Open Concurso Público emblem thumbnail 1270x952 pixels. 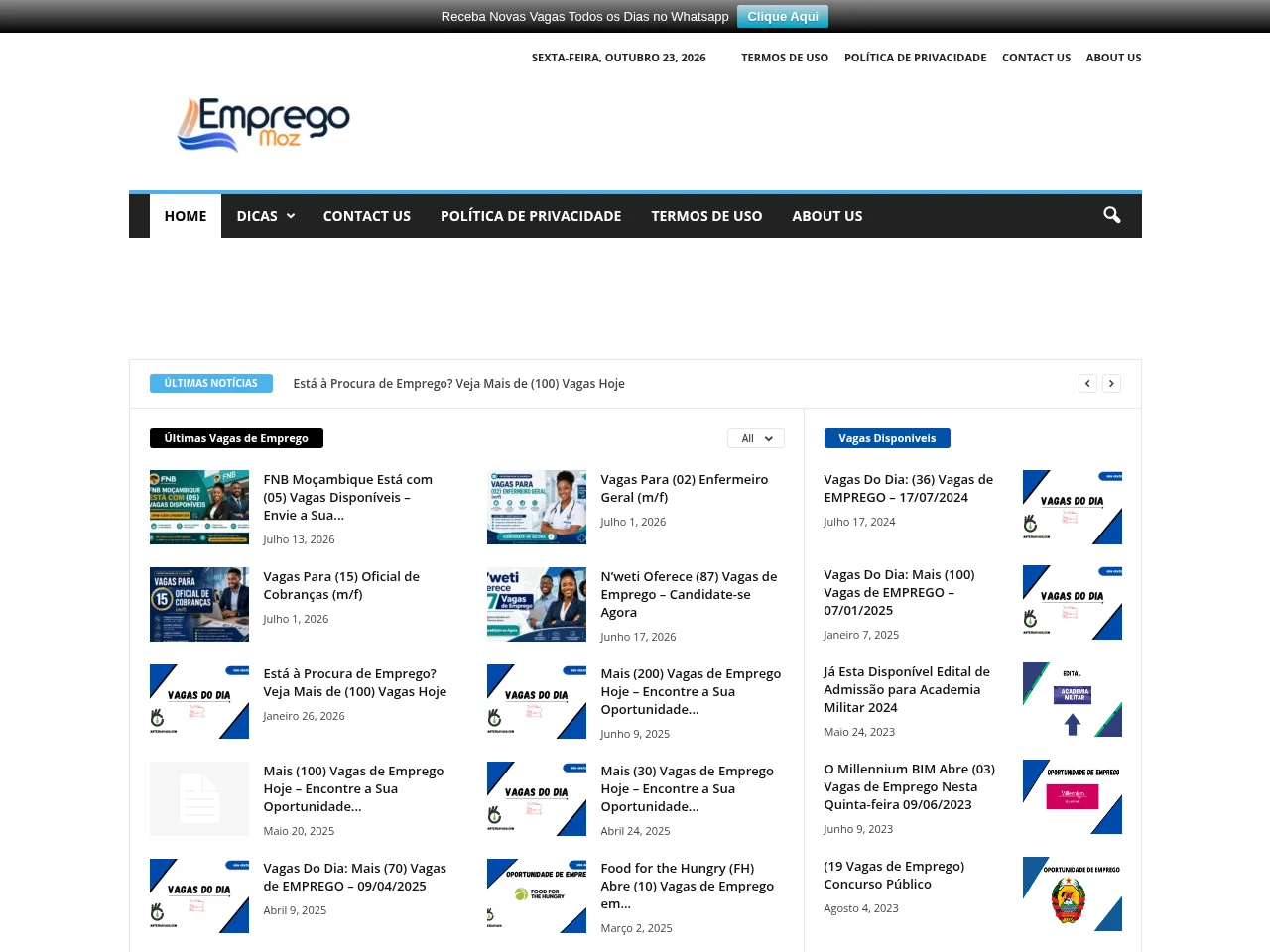click(x=1073, y=893)
